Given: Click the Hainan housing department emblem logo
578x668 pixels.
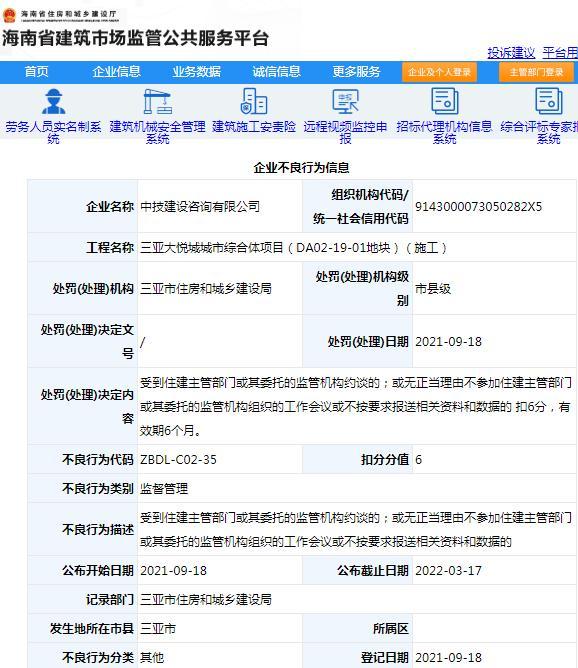Looking at the screenshot, I should [9, 15].
